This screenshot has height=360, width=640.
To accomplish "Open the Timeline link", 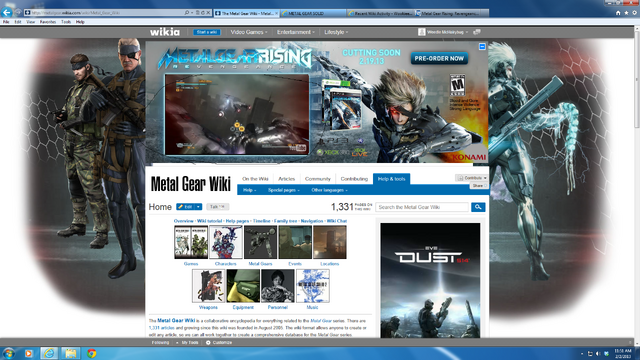I will coord(262,221).
